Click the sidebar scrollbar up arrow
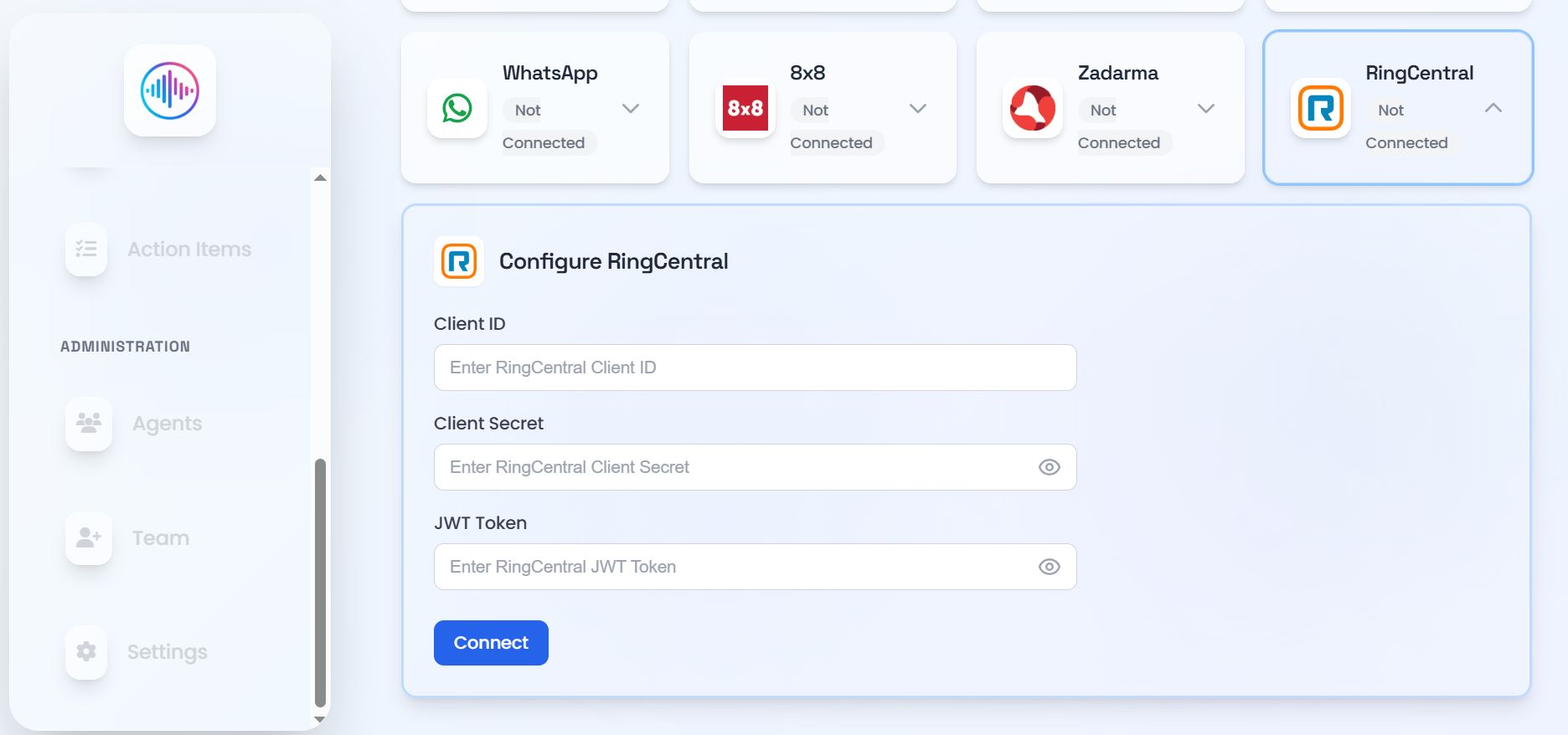 pos(320,177)
